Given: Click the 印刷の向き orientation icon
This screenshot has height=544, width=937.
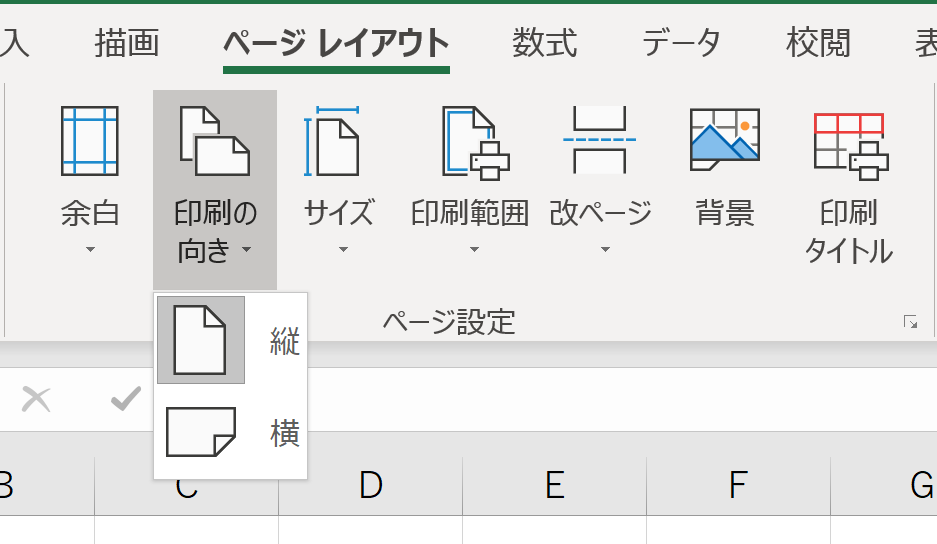Looking at the screenshot, I should click(215, 141).
